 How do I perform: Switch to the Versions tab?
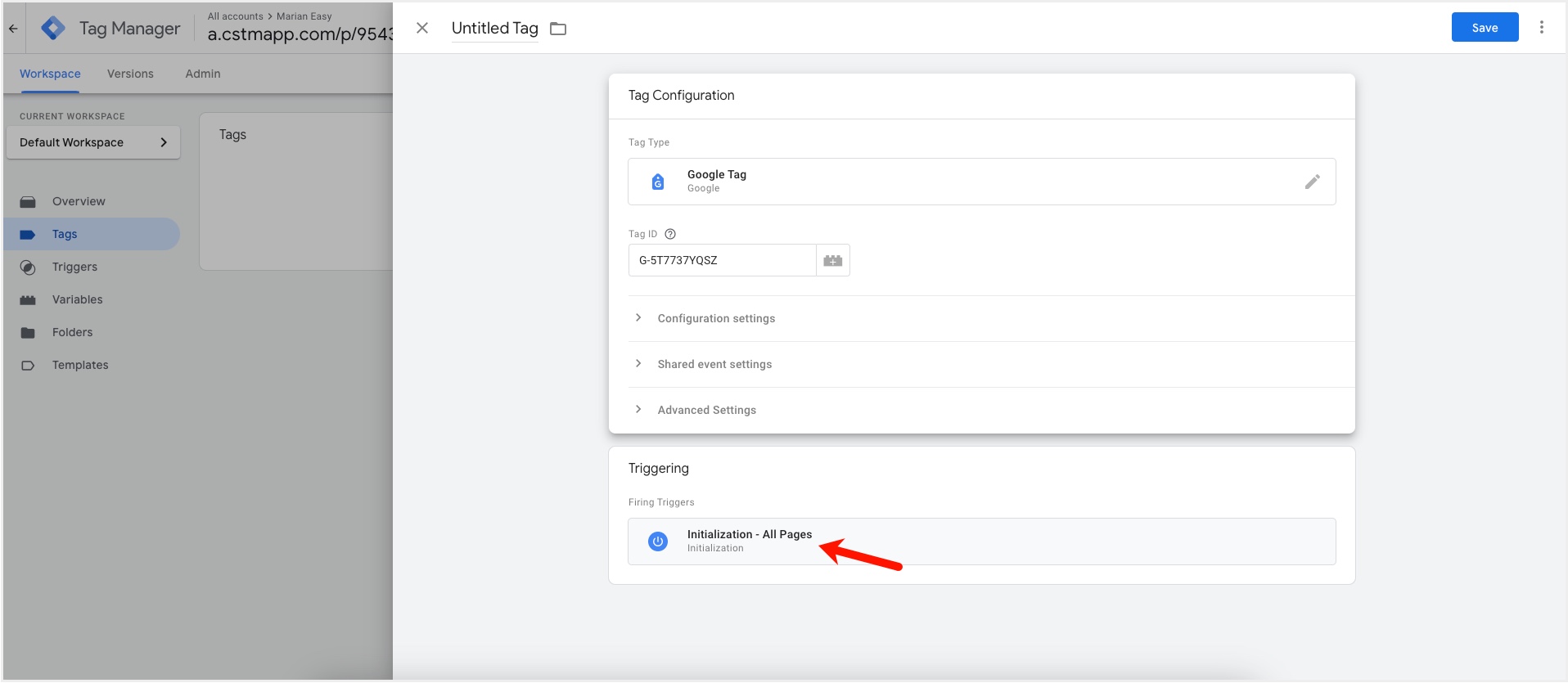coord(130,74)
